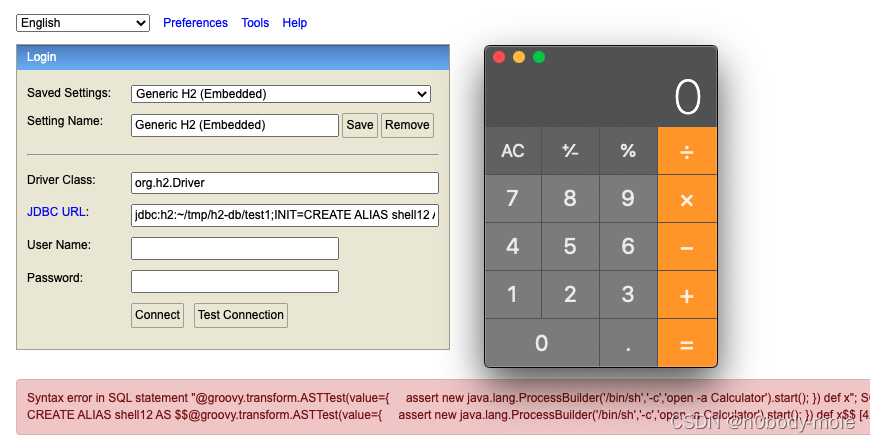Click the Save button

click(x=360, y=125)
